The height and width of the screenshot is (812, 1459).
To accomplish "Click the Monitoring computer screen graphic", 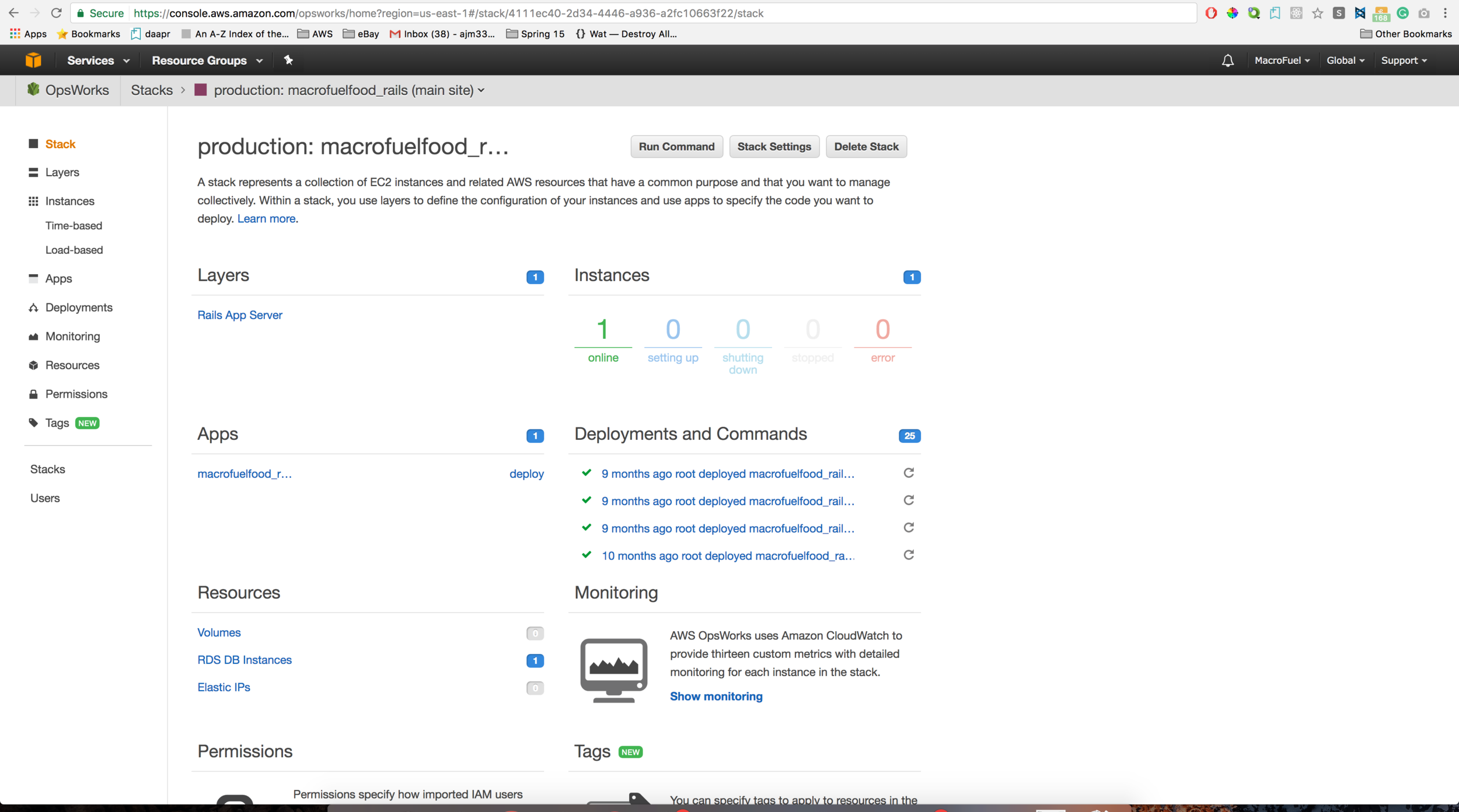I will [x=614, y=670].
